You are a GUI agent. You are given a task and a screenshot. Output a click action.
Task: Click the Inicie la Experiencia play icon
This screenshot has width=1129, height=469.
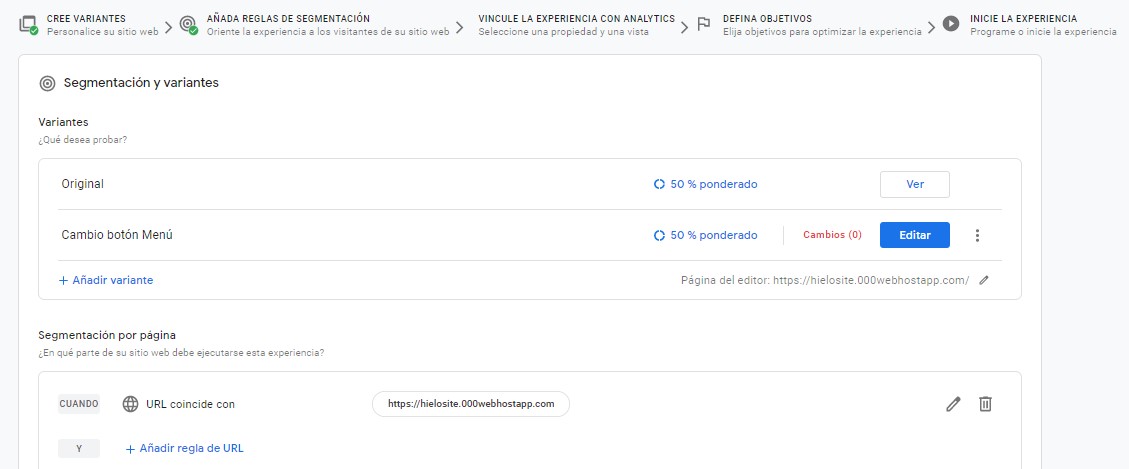(951, 24)
